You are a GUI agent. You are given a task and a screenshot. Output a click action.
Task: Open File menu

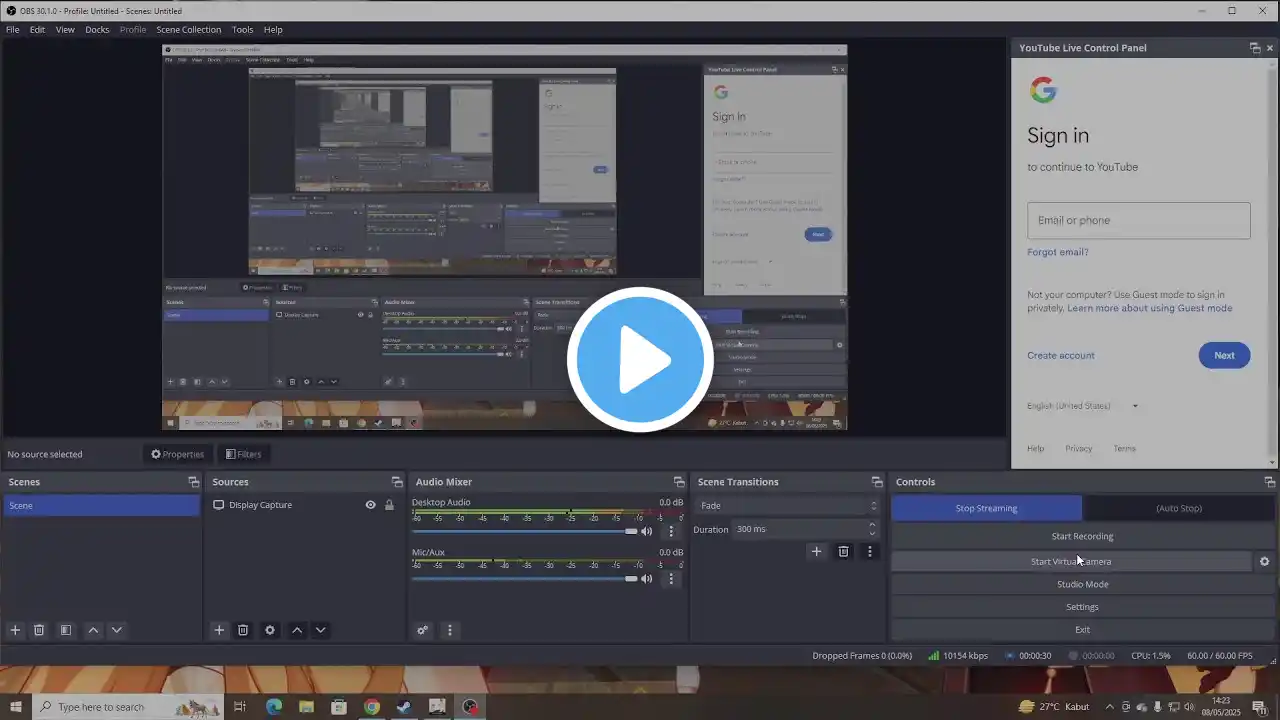[13, 30]
